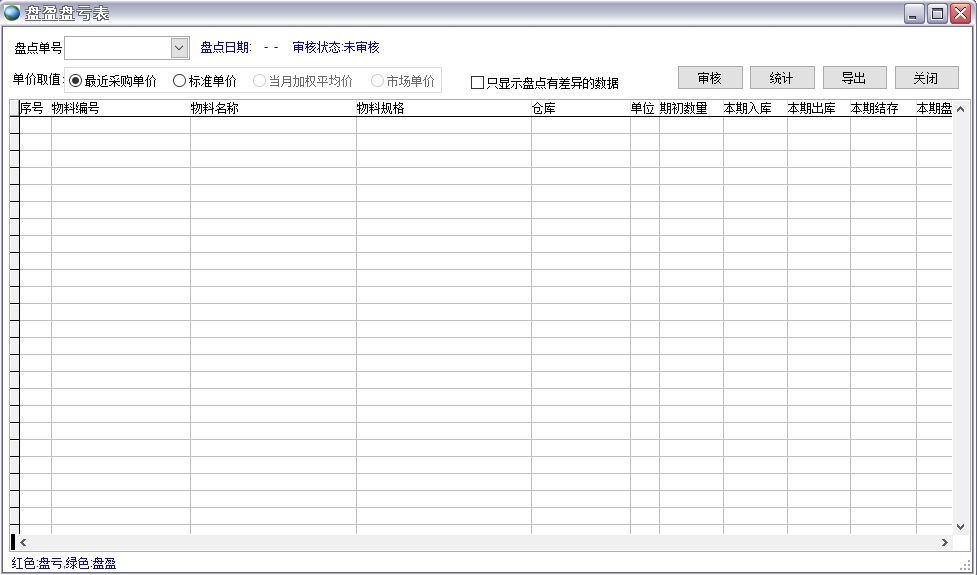Maximize the 盘盈盘亏表 window
This screenshot has height=575, width=977.
coord(937,13)
